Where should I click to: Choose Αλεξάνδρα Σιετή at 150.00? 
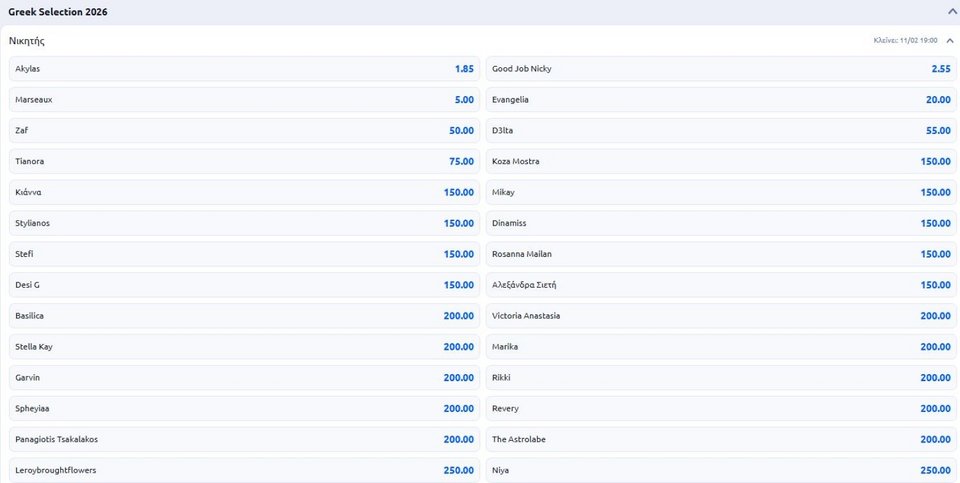(x=720, y=285)
